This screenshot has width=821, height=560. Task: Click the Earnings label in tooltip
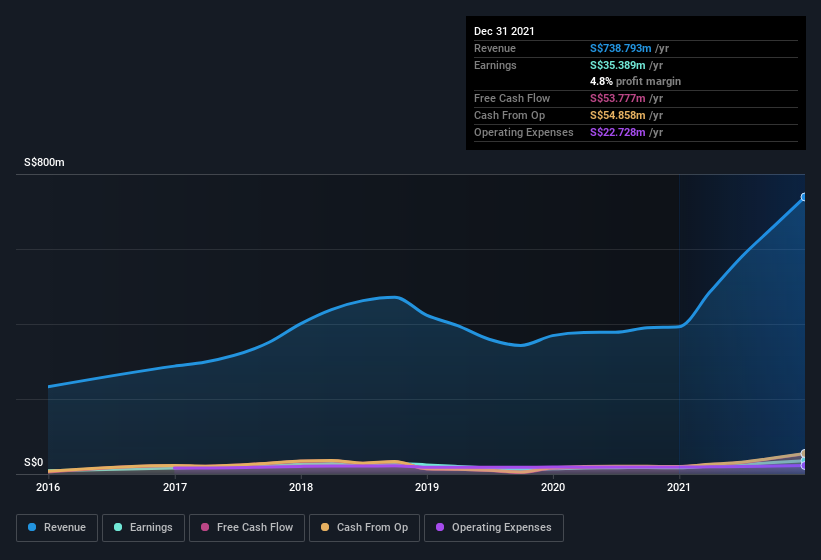click(495, 65)
